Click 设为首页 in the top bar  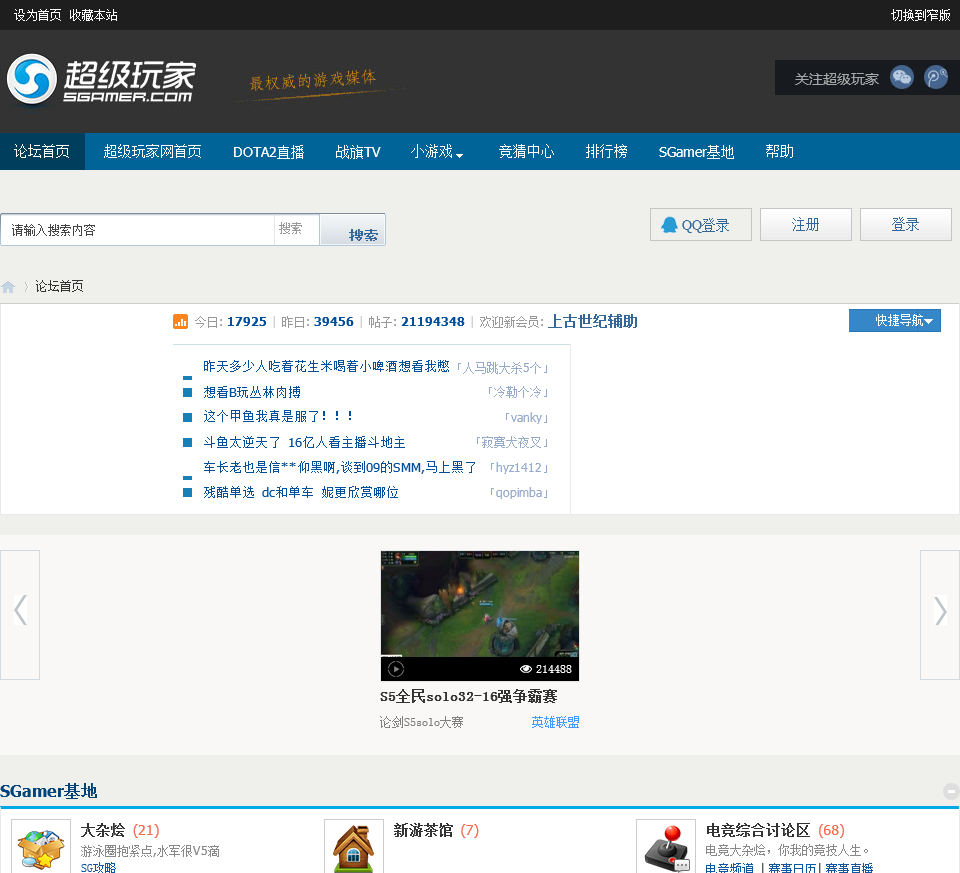point(37,15)
